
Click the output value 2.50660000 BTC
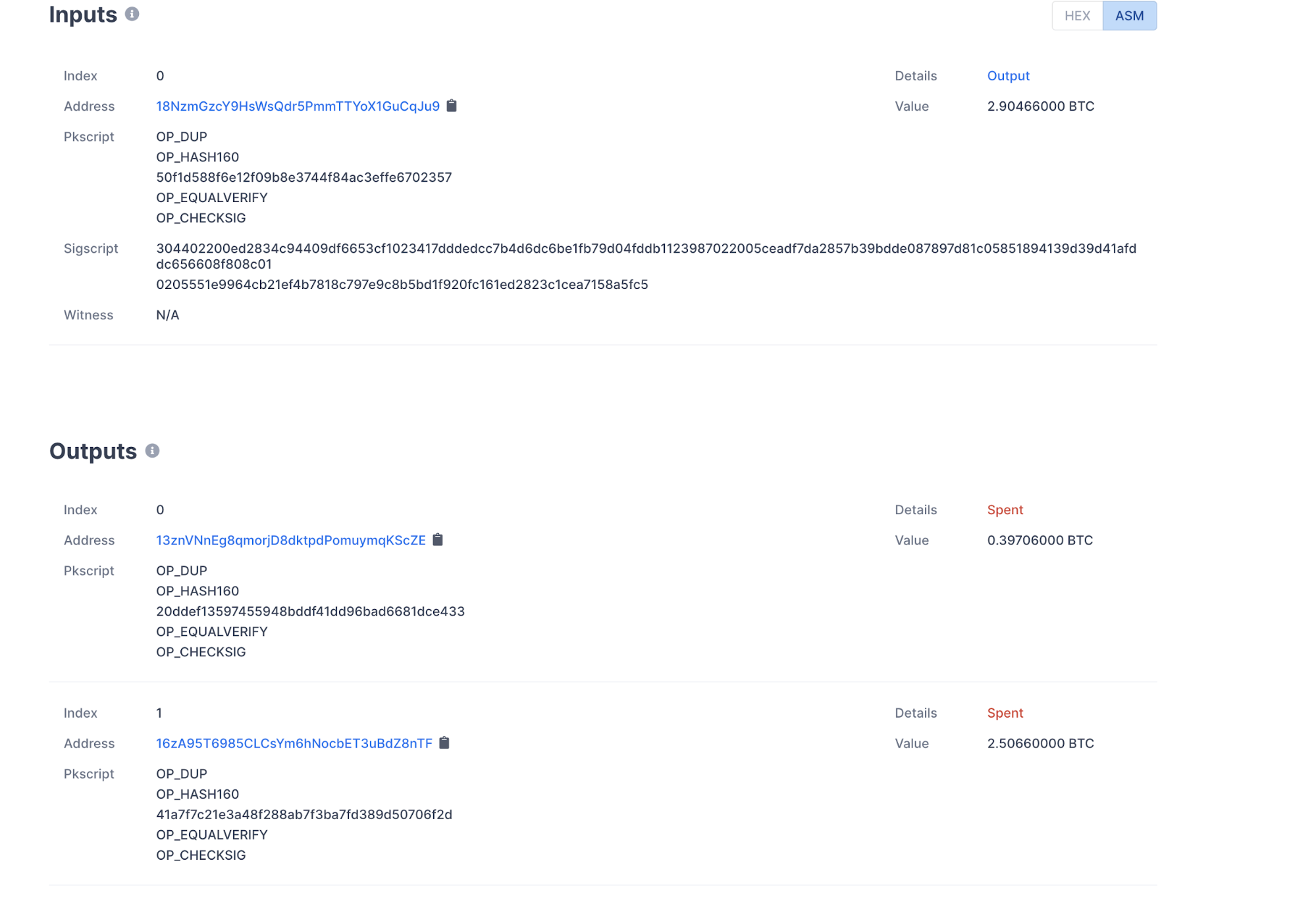click(1040, 743)
